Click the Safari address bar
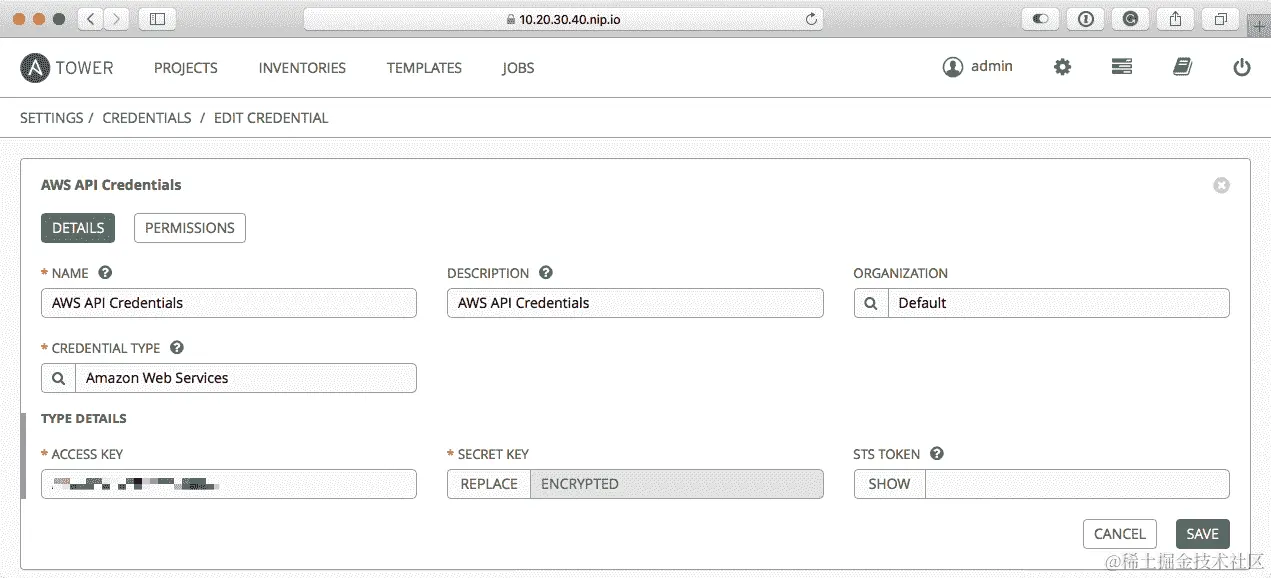 563,18
